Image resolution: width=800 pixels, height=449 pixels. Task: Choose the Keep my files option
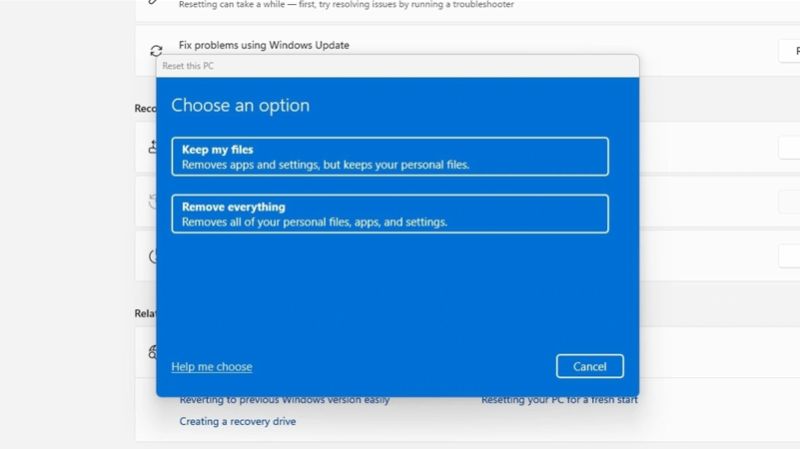390,157
